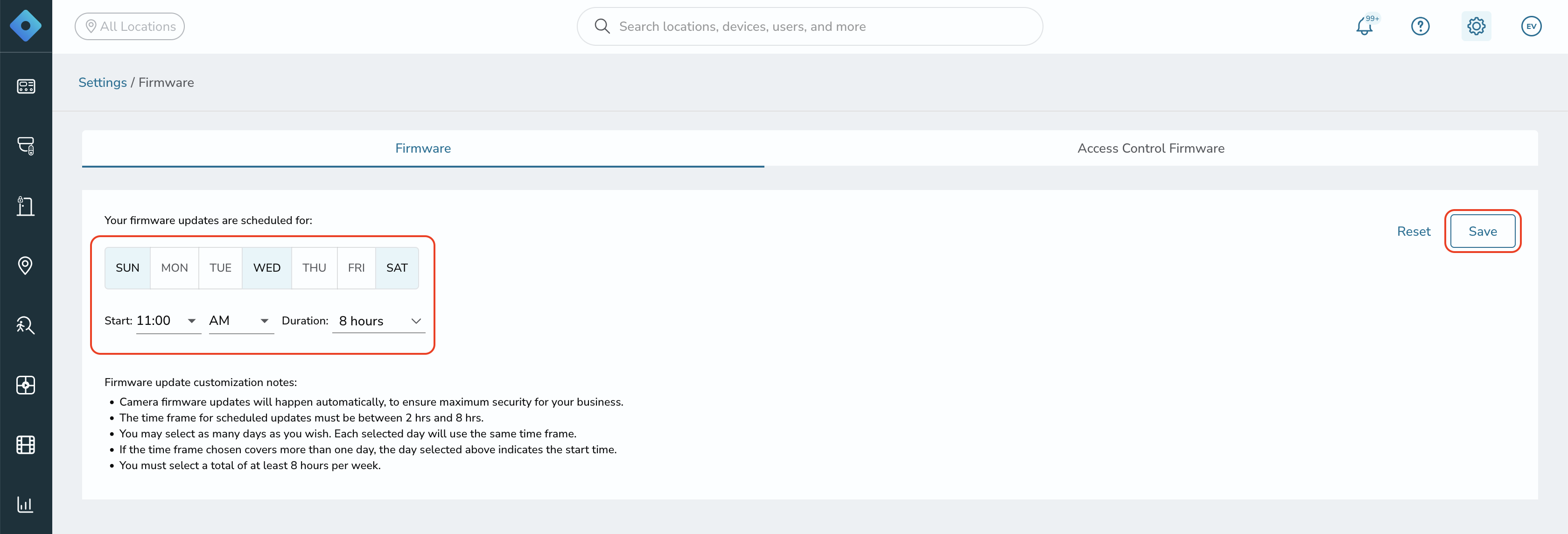Click the blue diamond home logo
The height and width of the screenshot is (534, 1568).
(26, 26)
